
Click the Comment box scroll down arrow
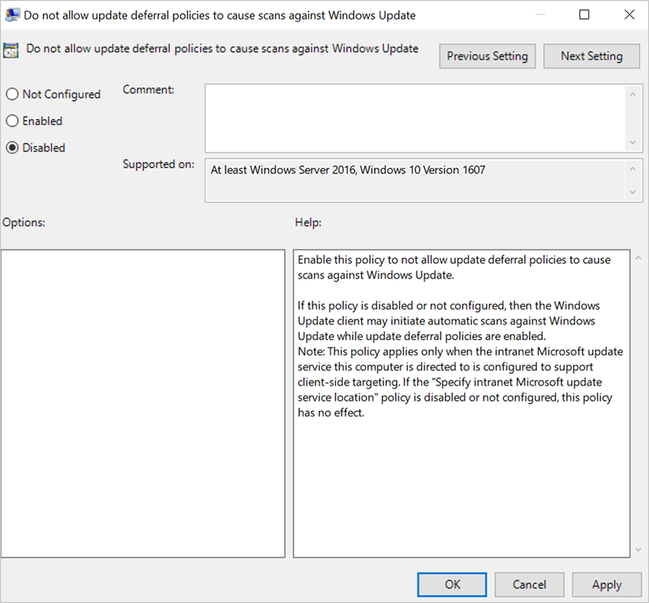[632, 142]
